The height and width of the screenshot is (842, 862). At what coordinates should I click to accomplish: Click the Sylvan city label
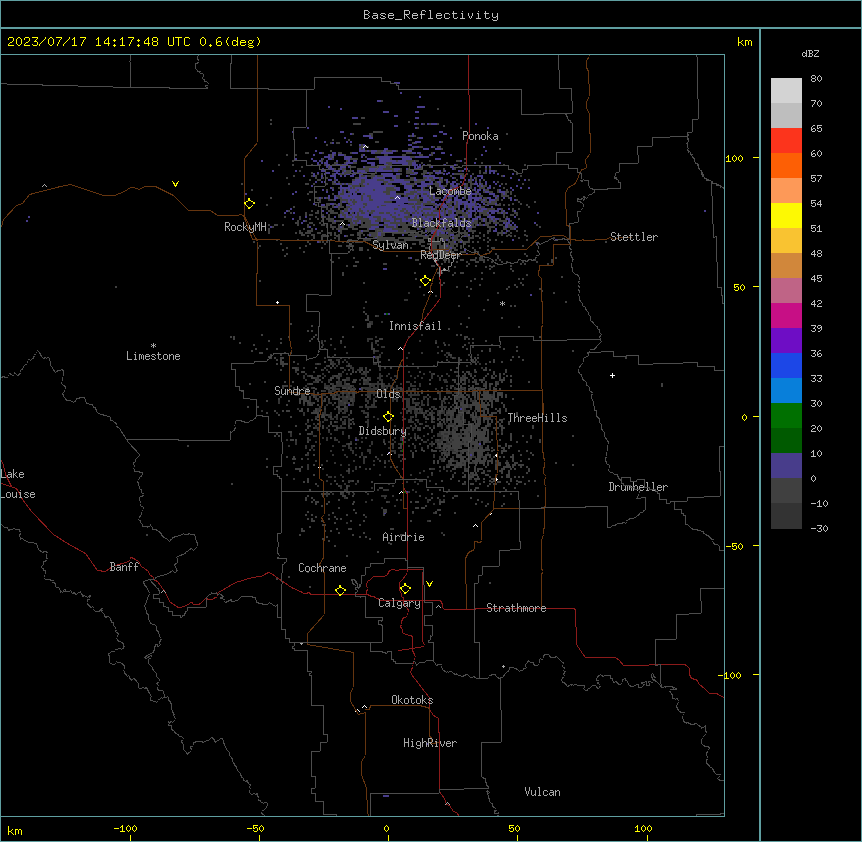pos(390,245)
